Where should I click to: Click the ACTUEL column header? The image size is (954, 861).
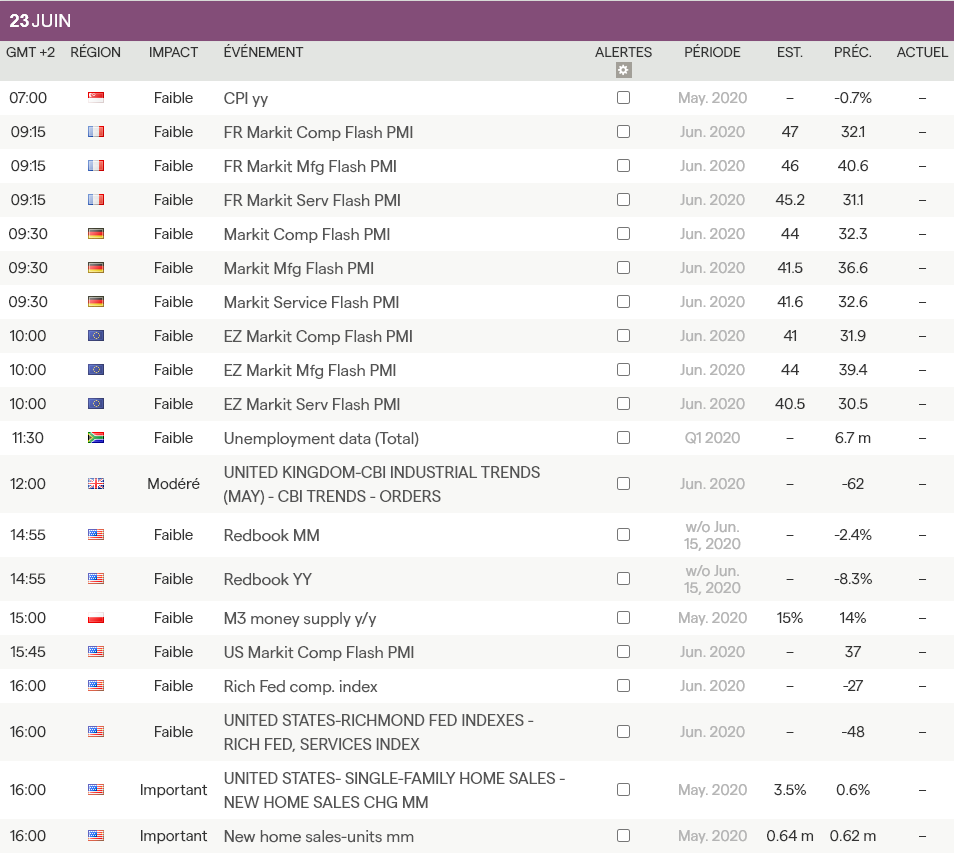click(922, 52)
